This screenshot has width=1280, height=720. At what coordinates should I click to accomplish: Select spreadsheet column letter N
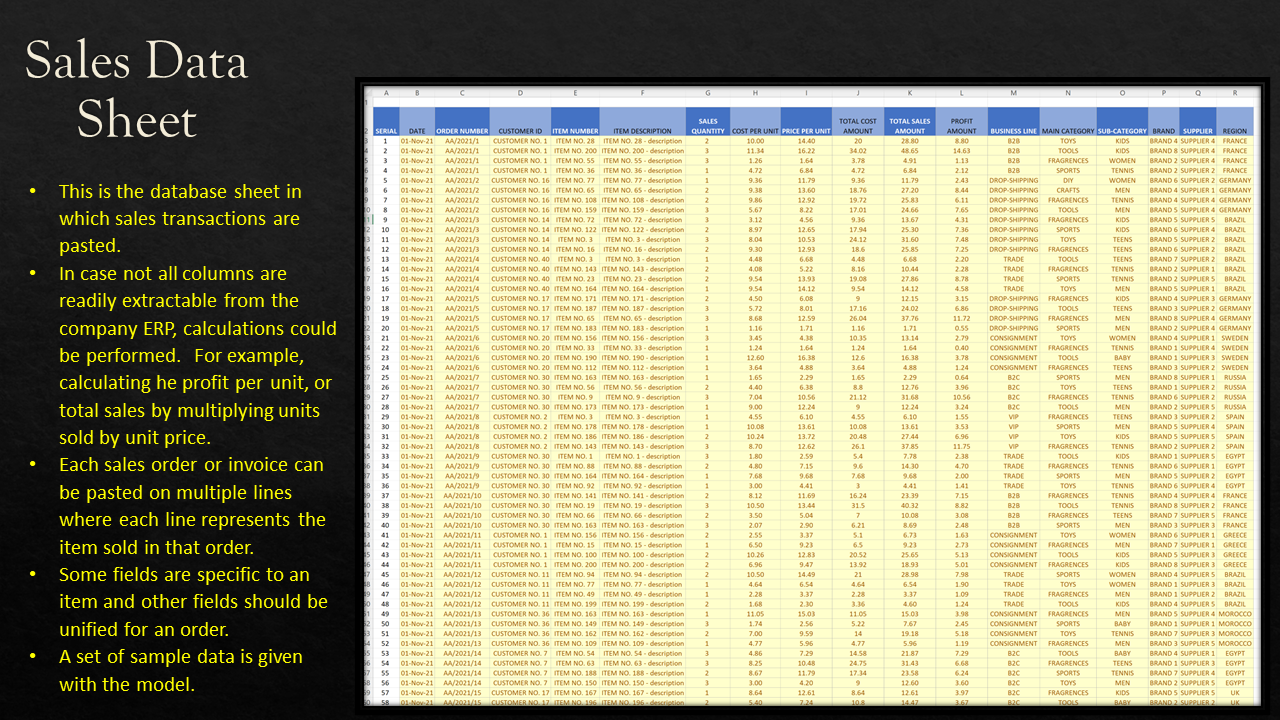(x=1068, y=93)
